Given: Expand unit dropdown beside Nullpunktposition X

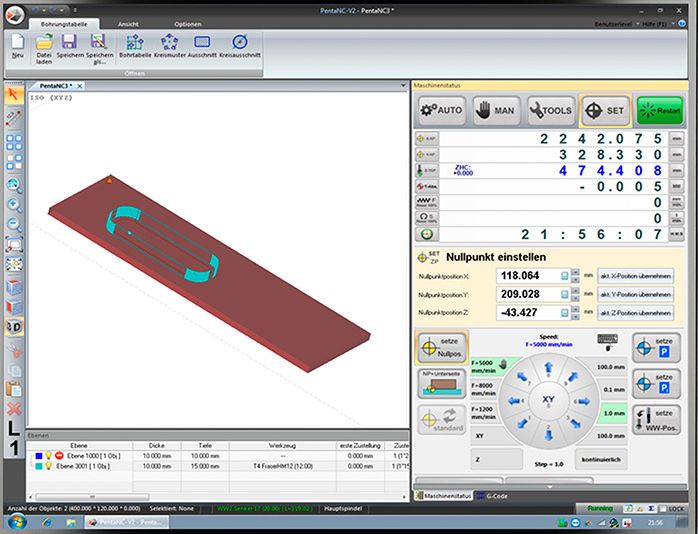Looking at the screenshot, I should pos(564,275).
